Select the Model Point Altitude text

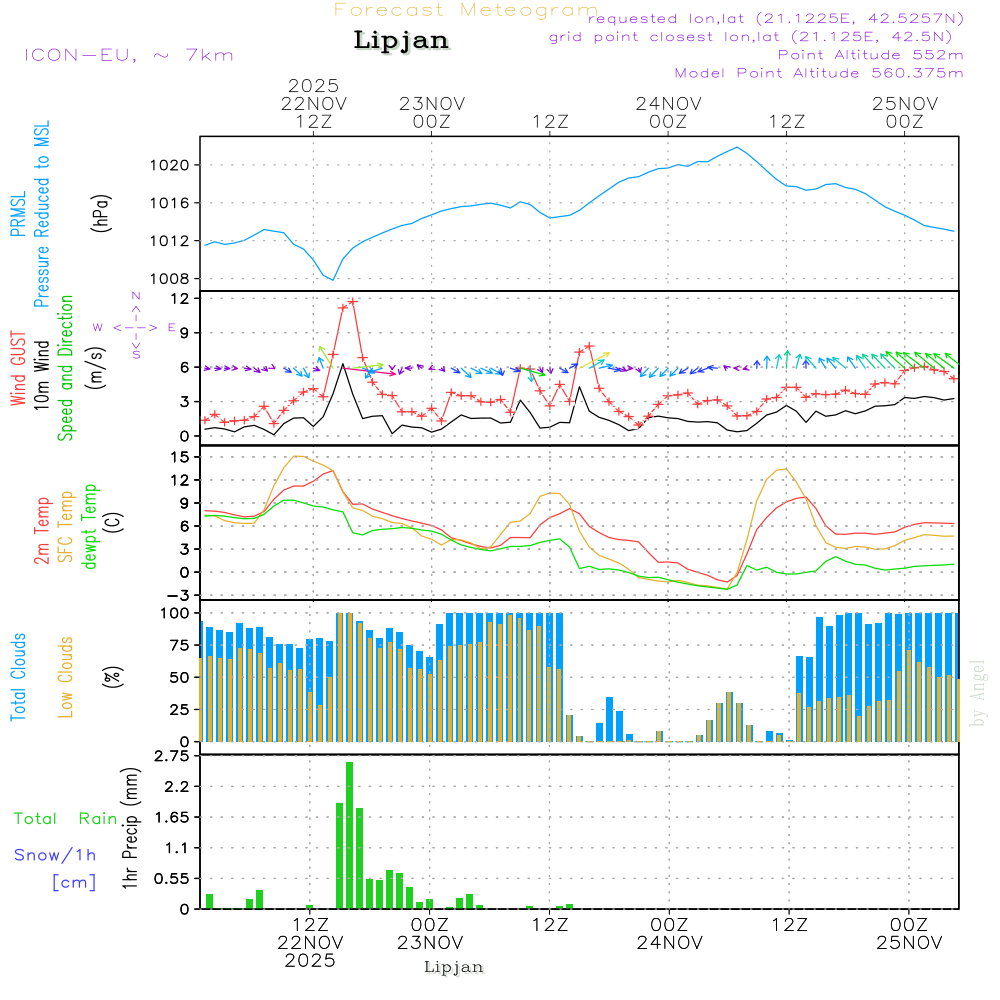coord(818,73)
